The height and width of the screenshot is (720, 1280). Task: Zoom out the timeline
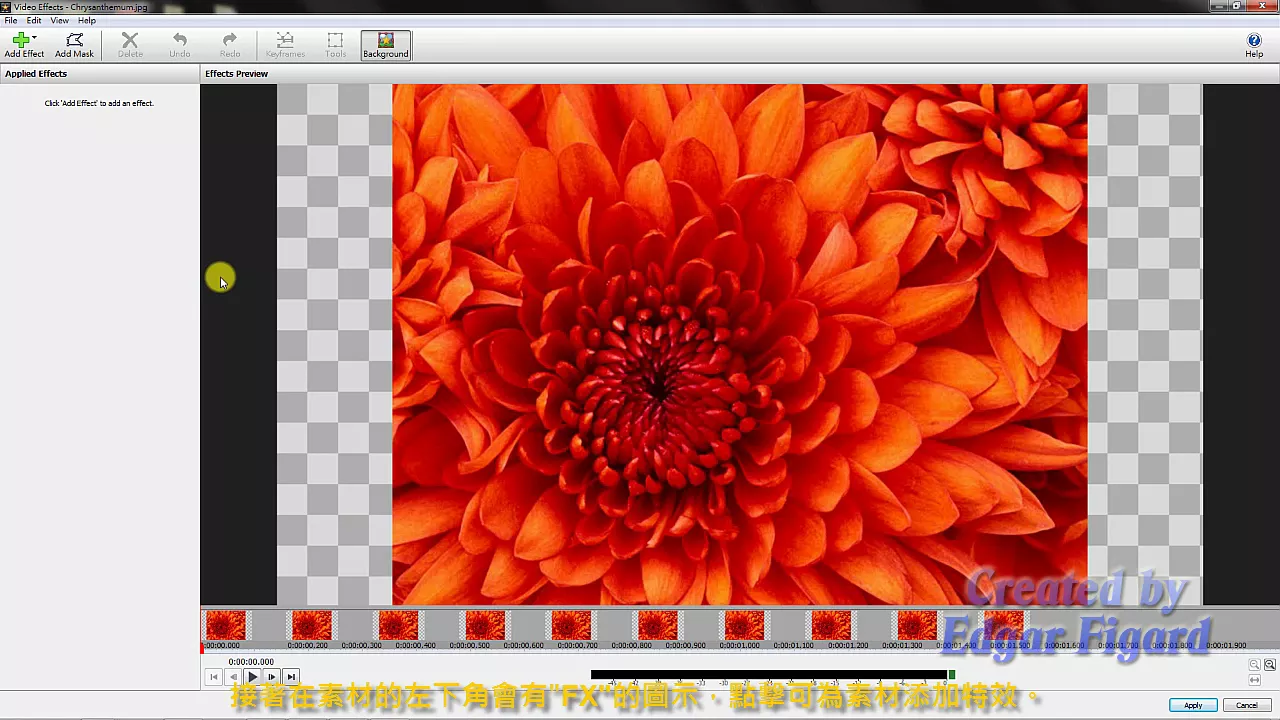coord(1254,665)
